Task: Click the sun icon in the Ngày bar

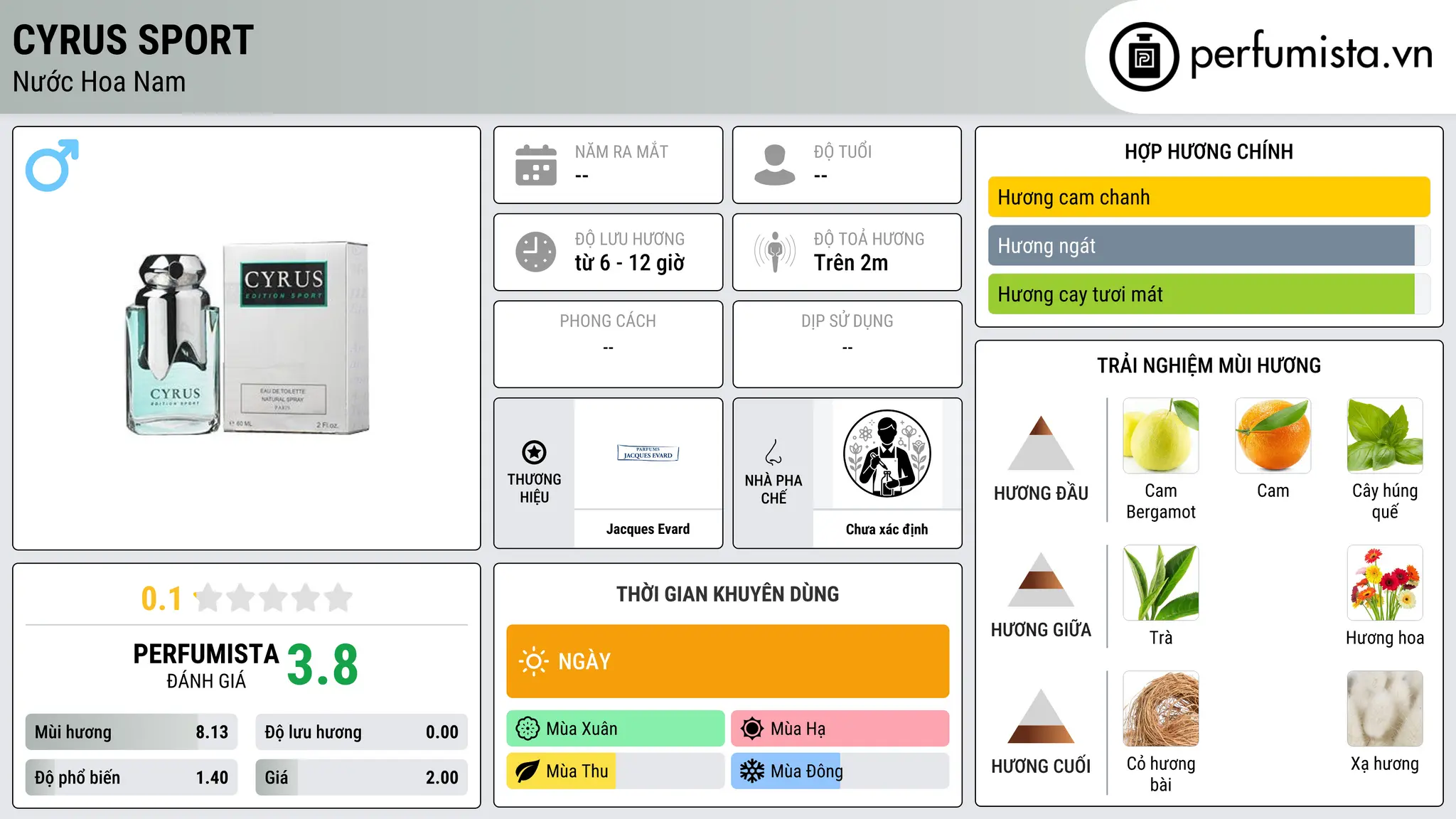Action: click(x=534, y=661)
